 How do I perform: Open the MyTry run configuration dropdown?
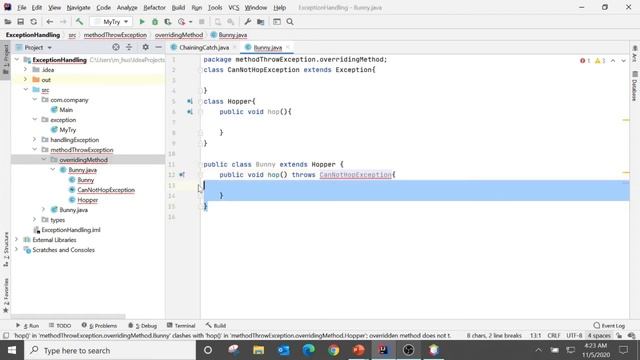pos(111,22)
